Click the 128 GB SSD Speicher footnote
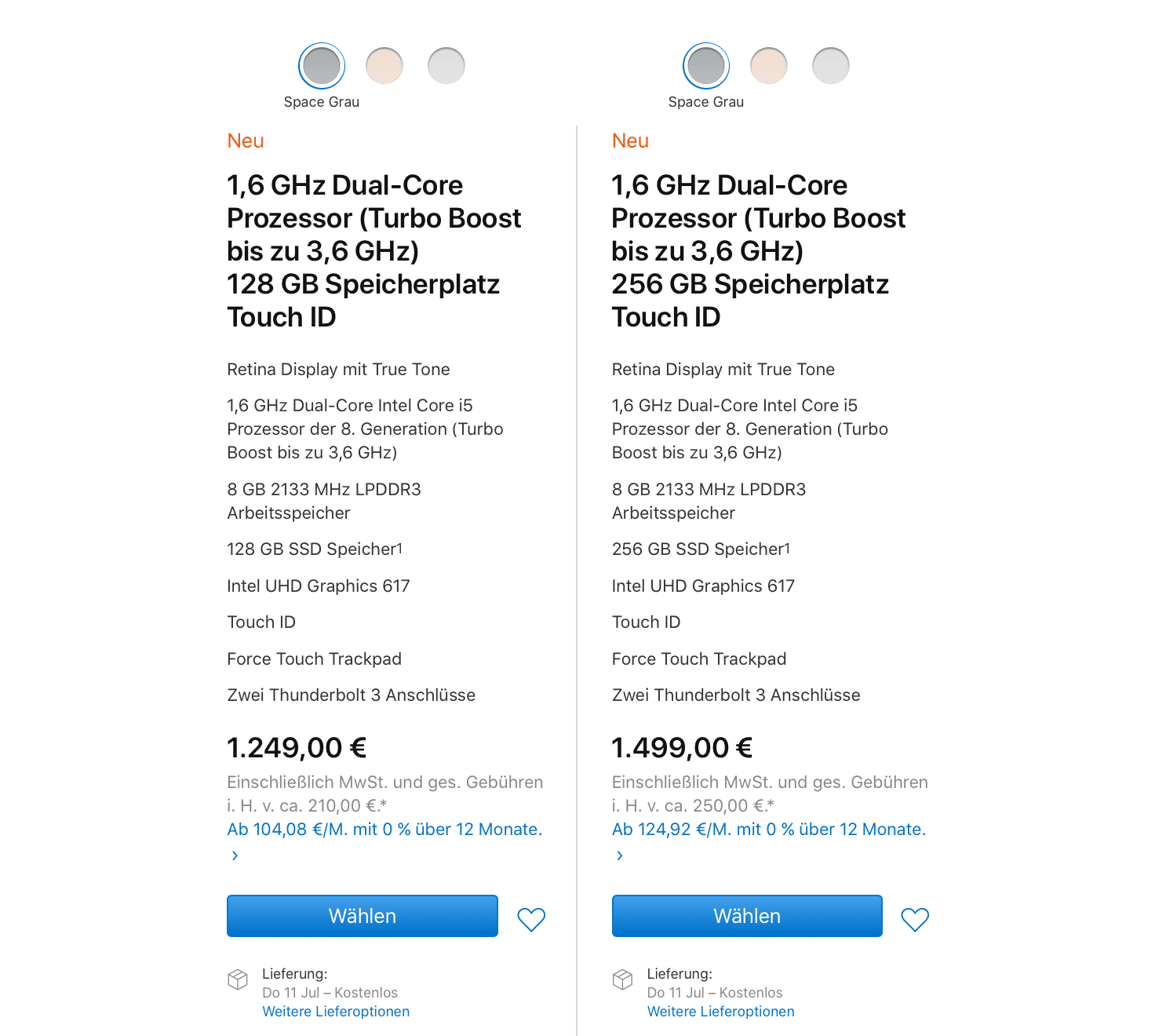The width and height of the screenshot is (1166, 1036). click(399, 547)
